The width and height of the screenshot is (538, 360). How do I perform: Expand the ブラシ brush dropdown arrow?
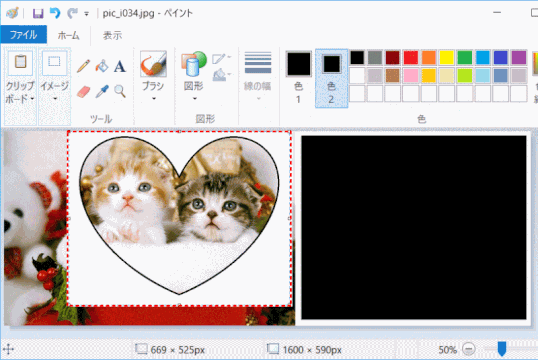point(153,99)
